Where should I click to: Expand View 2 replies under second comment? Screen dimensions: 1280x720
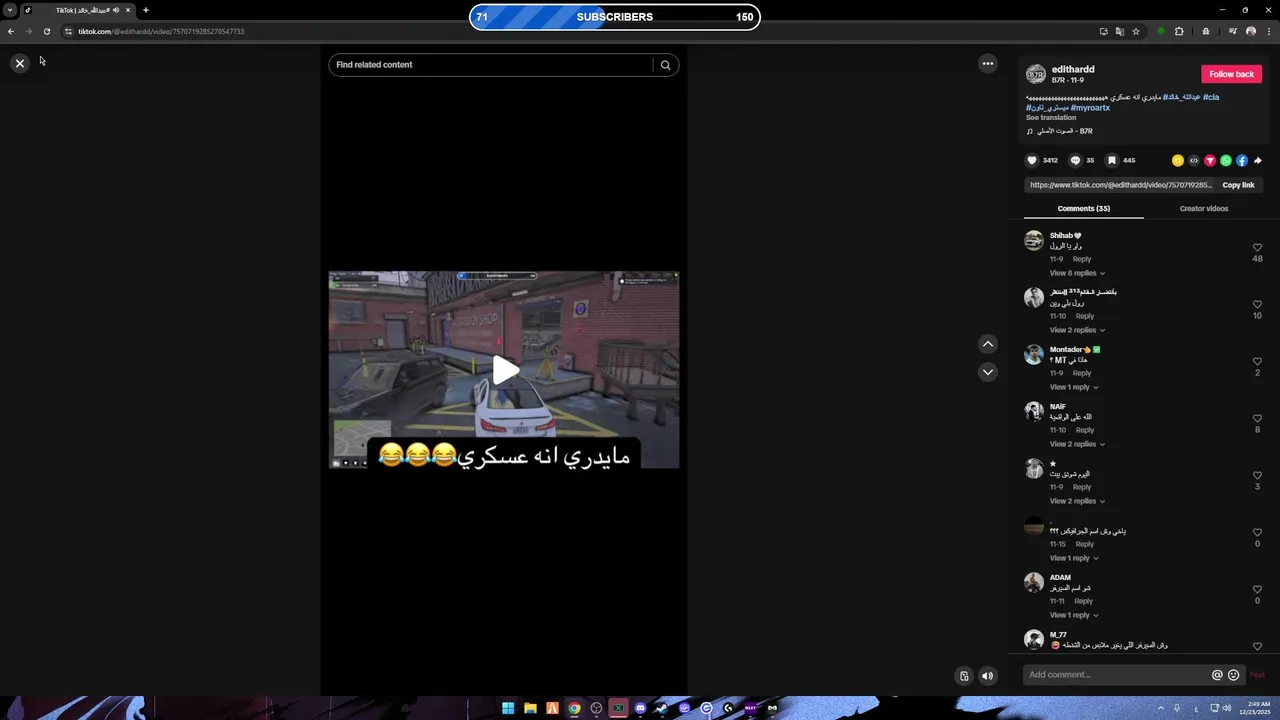click(1077, 330)
